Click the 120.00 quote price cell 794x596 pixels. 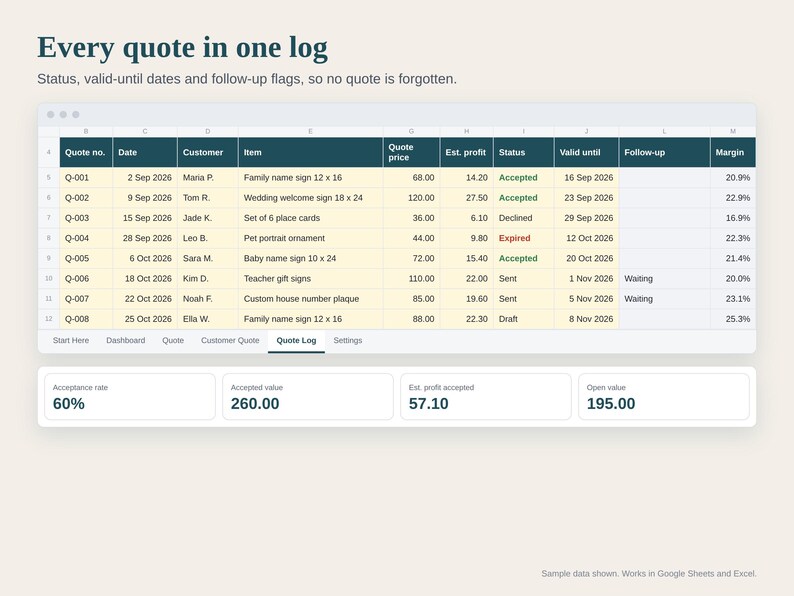click(x=411, y=198)
